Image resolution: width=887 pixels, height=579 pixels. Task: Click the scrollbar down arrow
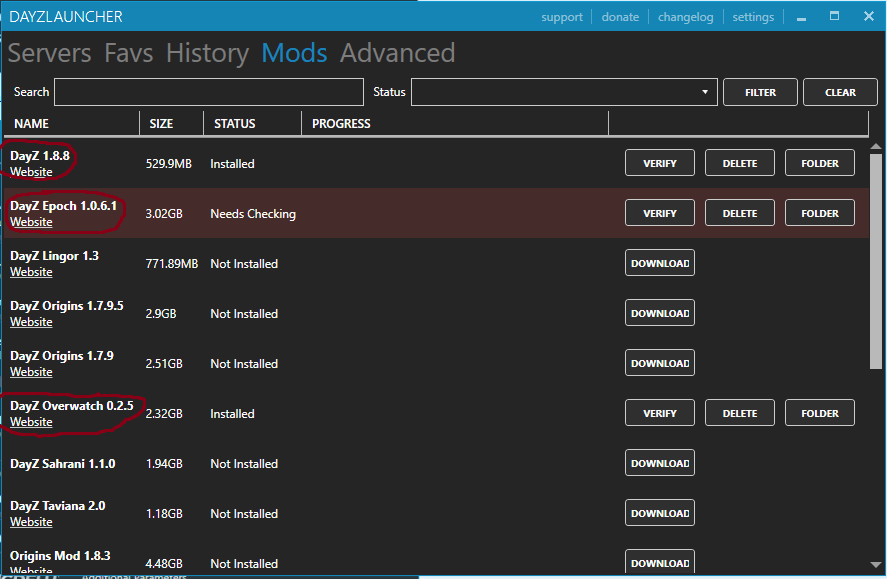[x=876, y=565]
